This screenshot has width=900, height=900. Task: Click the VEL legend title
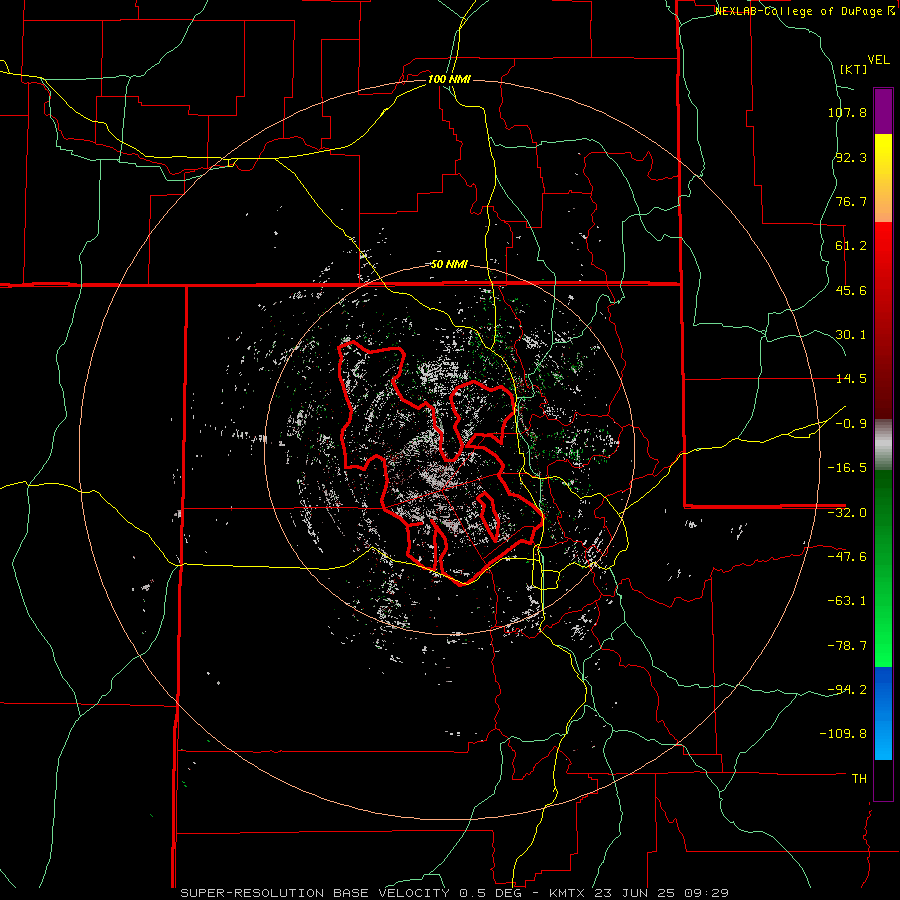pos(878,60)
